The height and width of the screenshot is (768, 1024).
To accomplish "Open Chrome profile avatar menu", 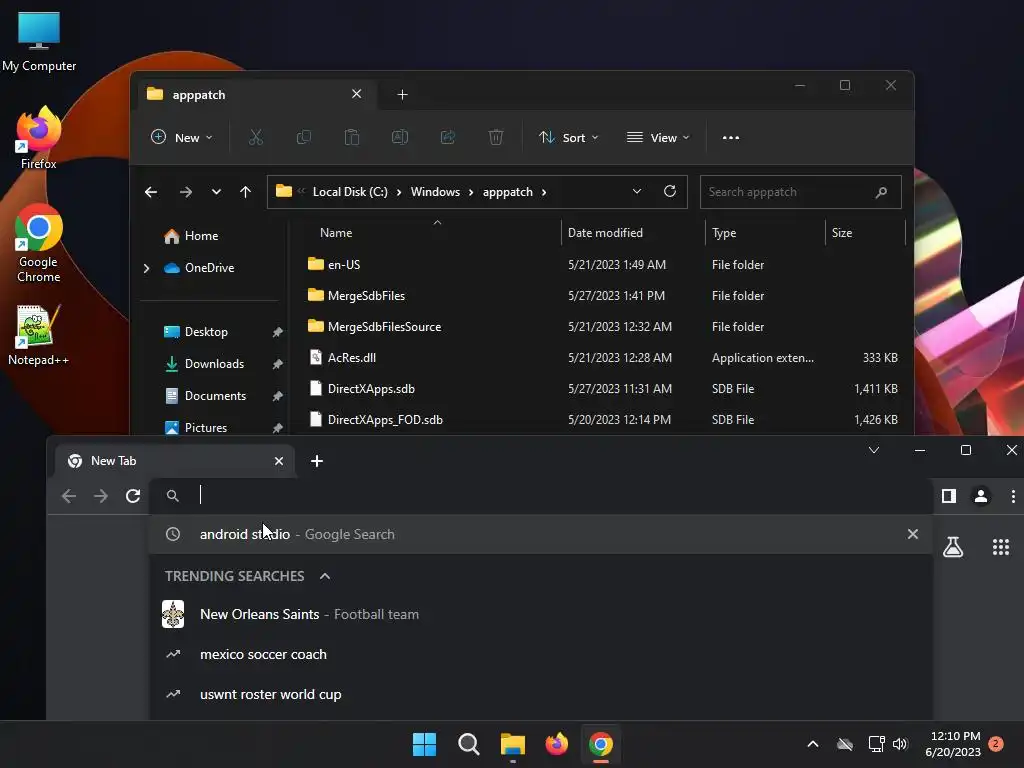I will [981, 496].
